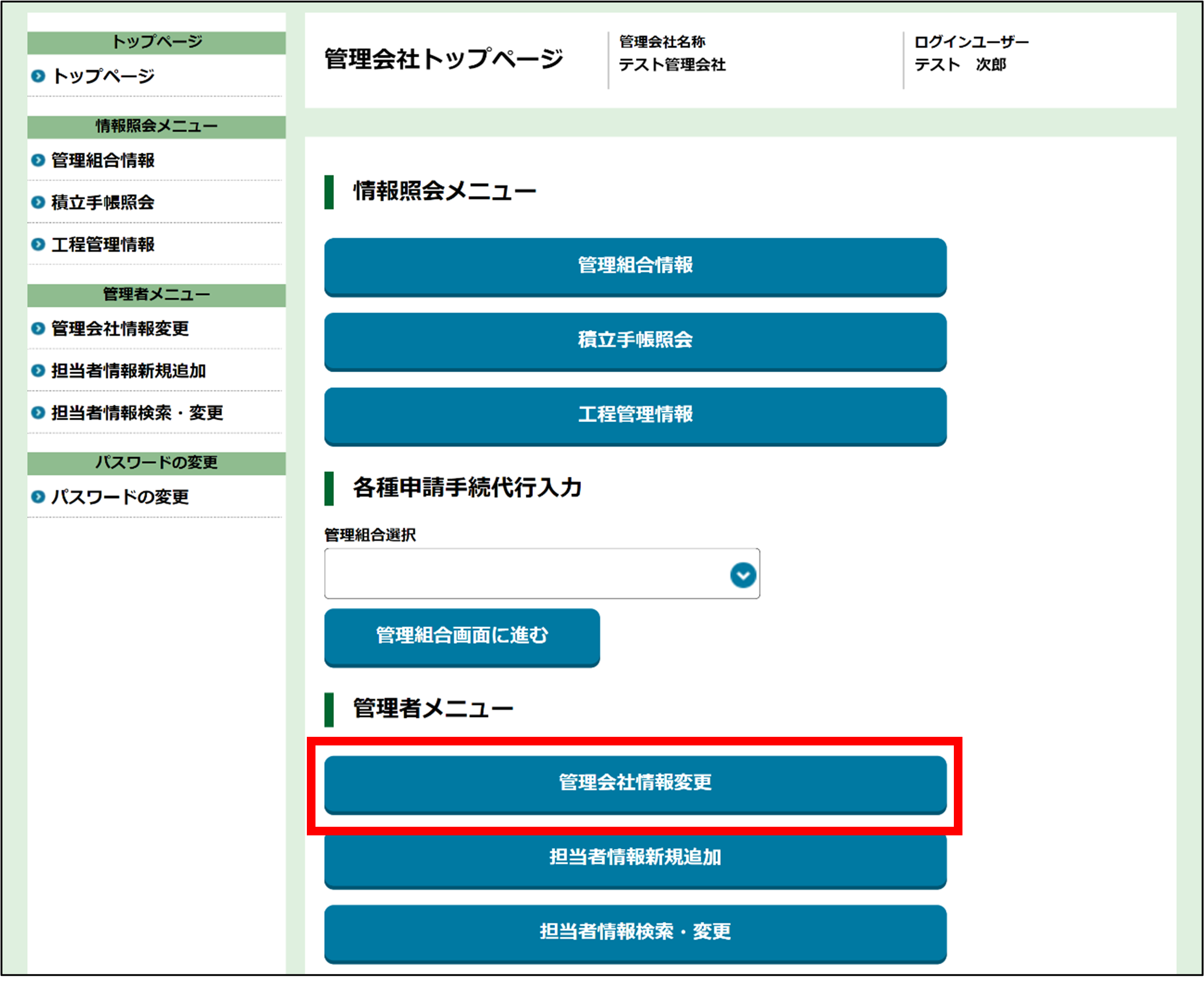The image size is (1204, 982).
Task: Open sidebar トップページ link
Action: click(104, 76)
